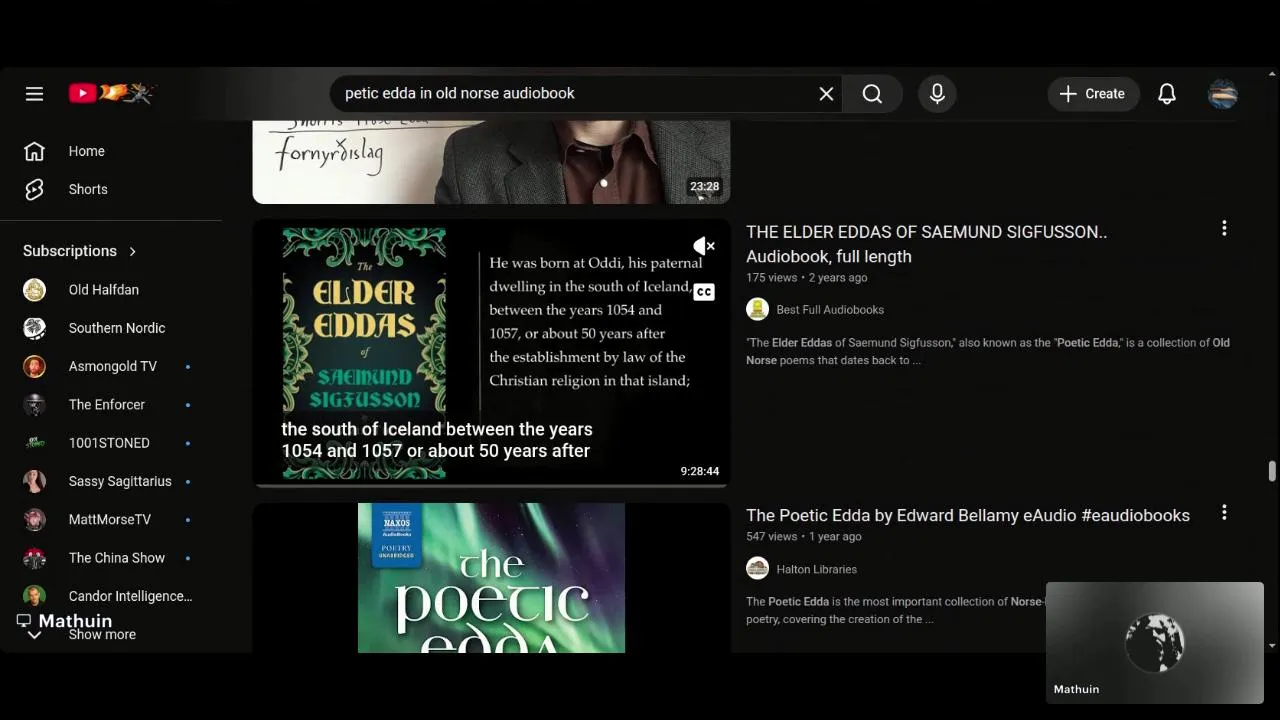Toggle captions on Elder Eddas preview
The image size is (1280, 720).
click(704, 292)
